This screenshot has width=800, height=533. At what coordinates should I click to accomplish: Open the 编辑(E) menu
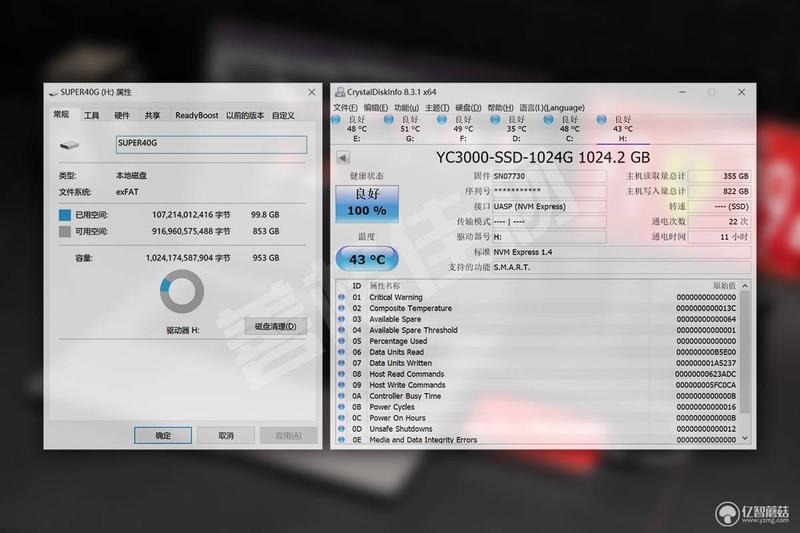point(376,108)
